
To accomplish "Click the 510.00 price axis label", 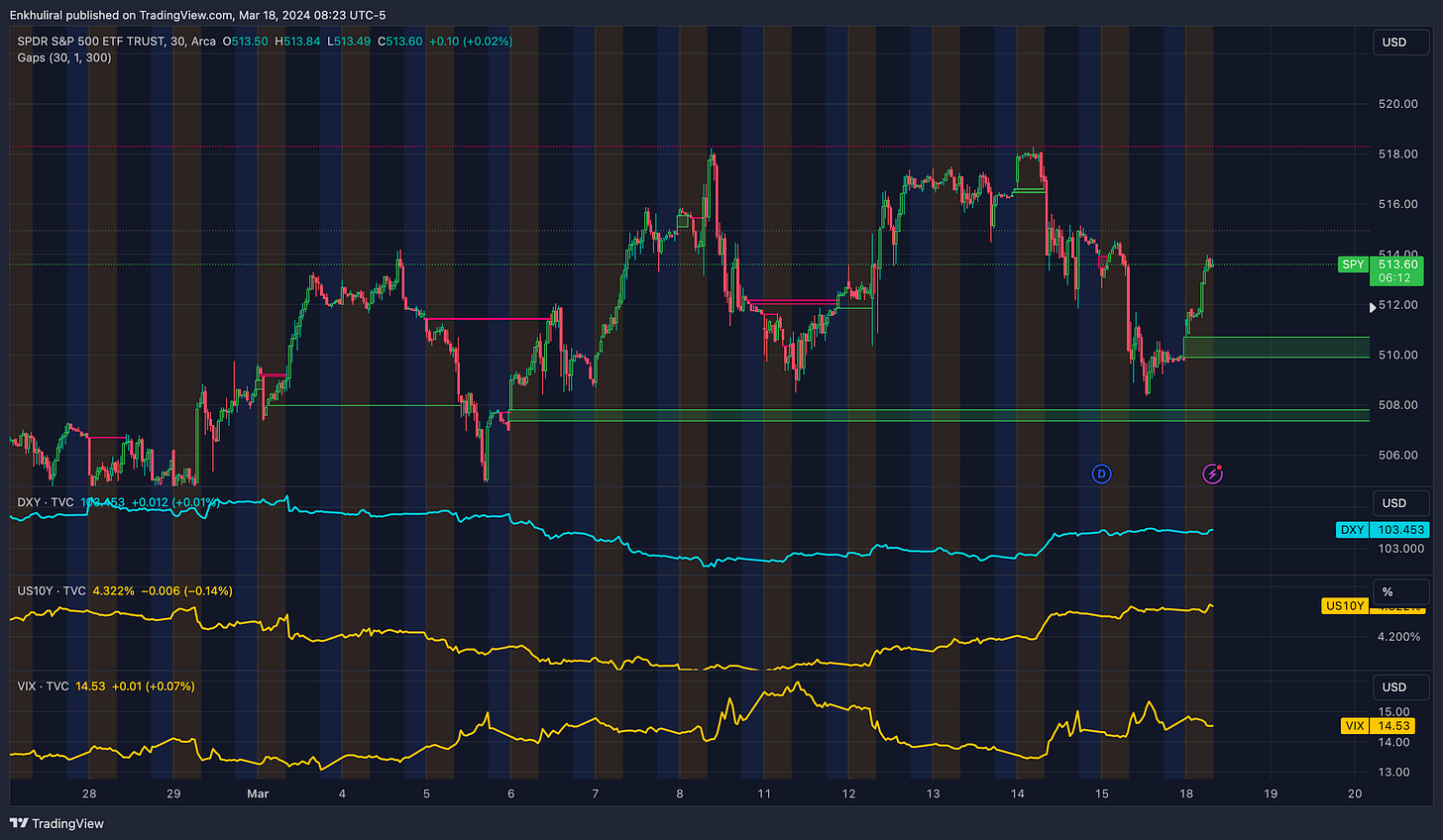I will point(1397,355).
